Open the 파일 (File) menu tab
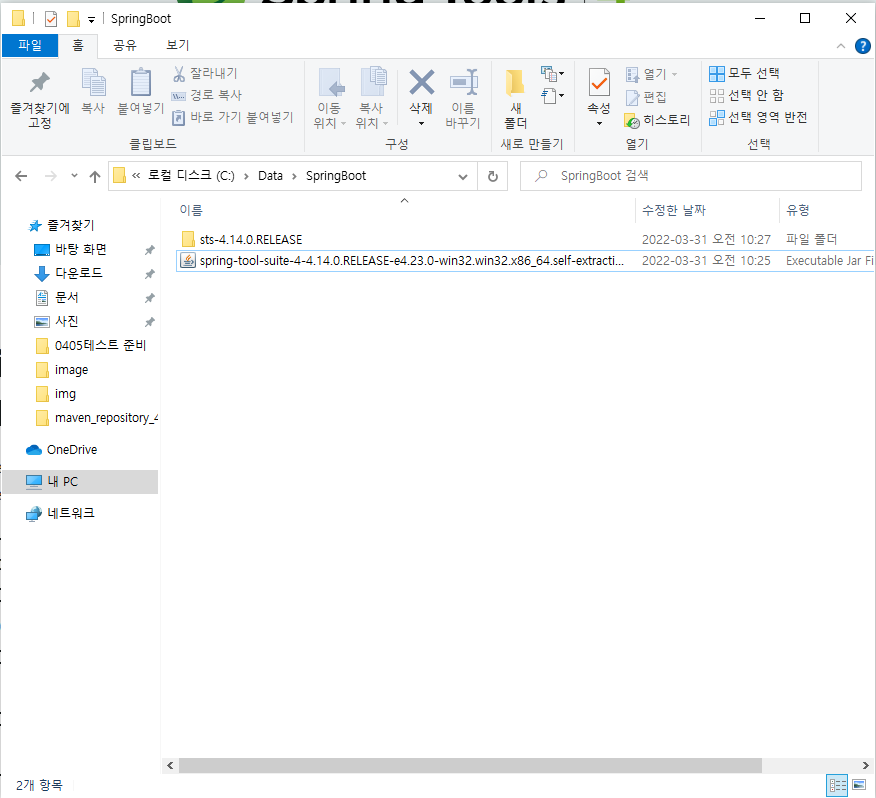The height and width of the screenshot is (798, 876). pyautogui.click(x=30, y=45)
